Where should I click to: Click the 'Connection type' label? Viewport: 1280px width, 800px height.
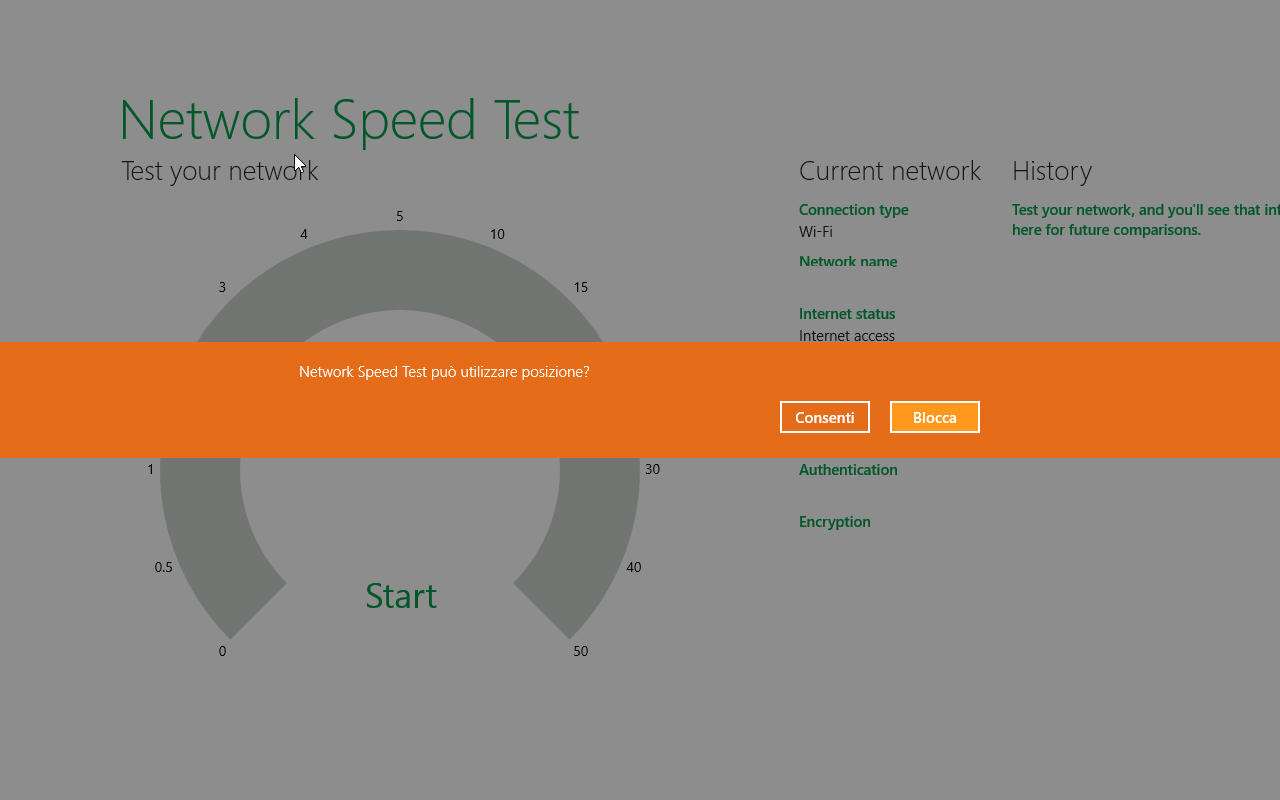click(854, 210)
